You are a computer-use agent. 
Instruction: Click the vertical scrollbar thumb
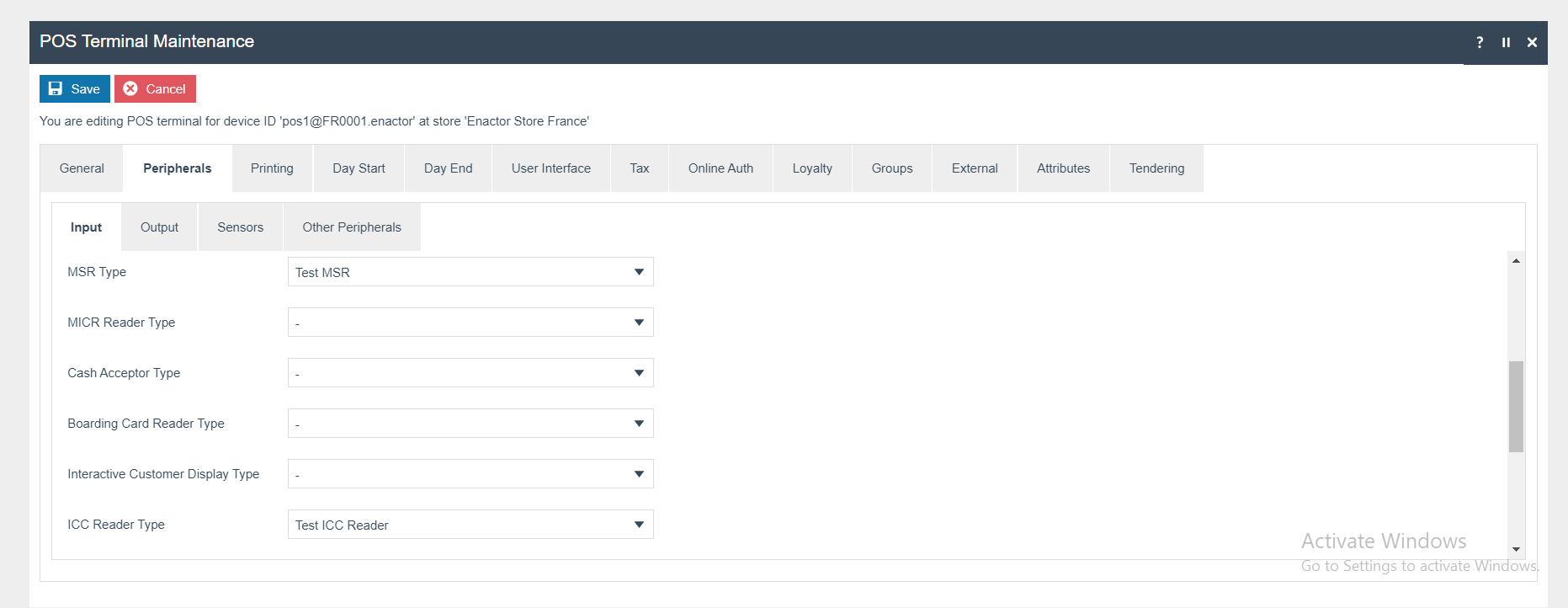point(1516,407)
